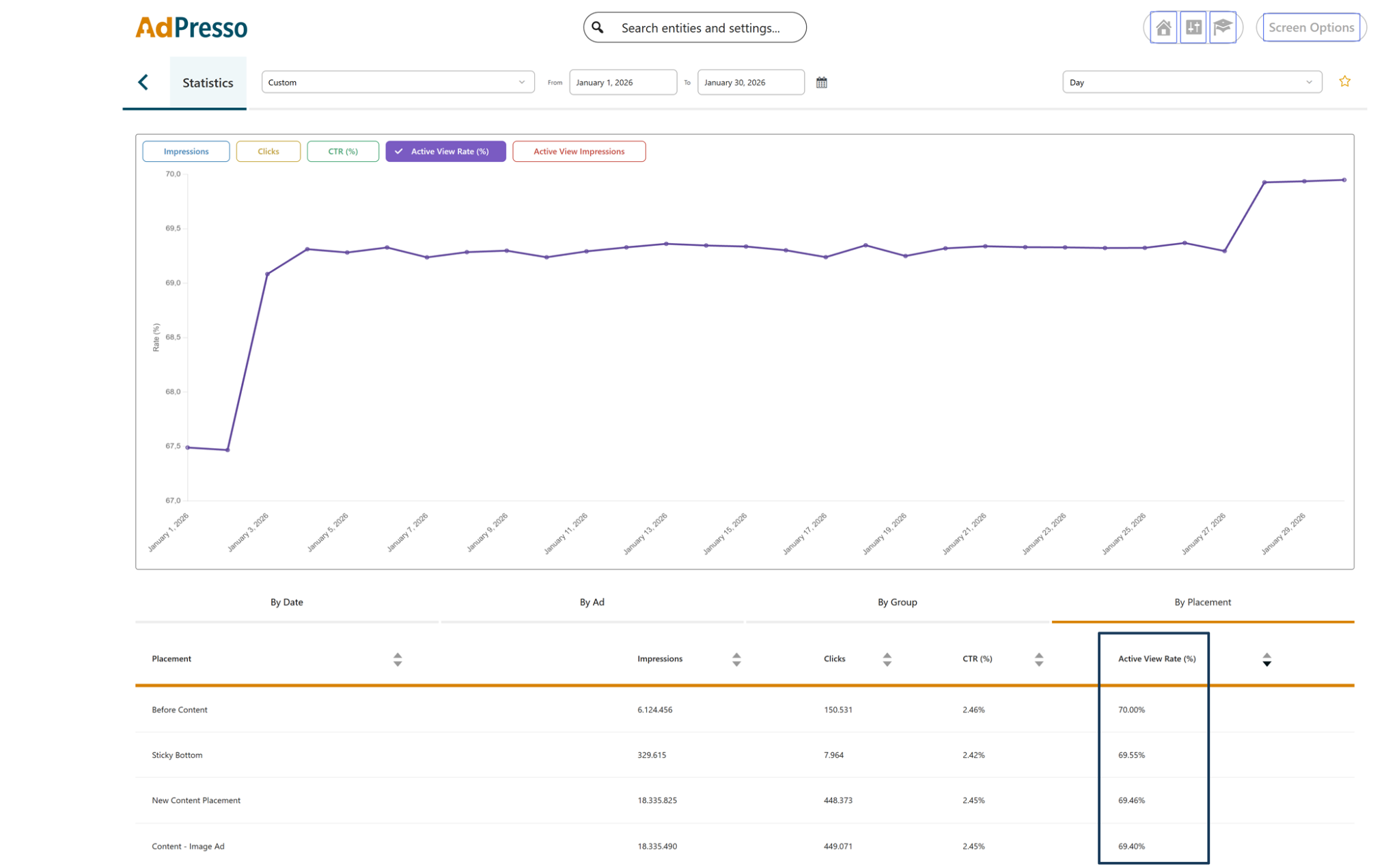Viewport: 1399px width, 868px height.
Task: Click the Active View Rate (%) column header
Action: coord(1156,659)
